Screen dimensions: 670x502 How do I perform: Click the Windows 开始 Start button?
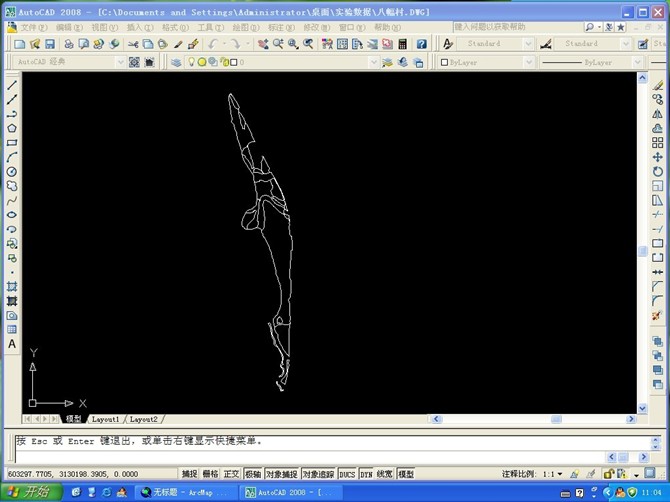pyautogui.click(x=30, y=492)
